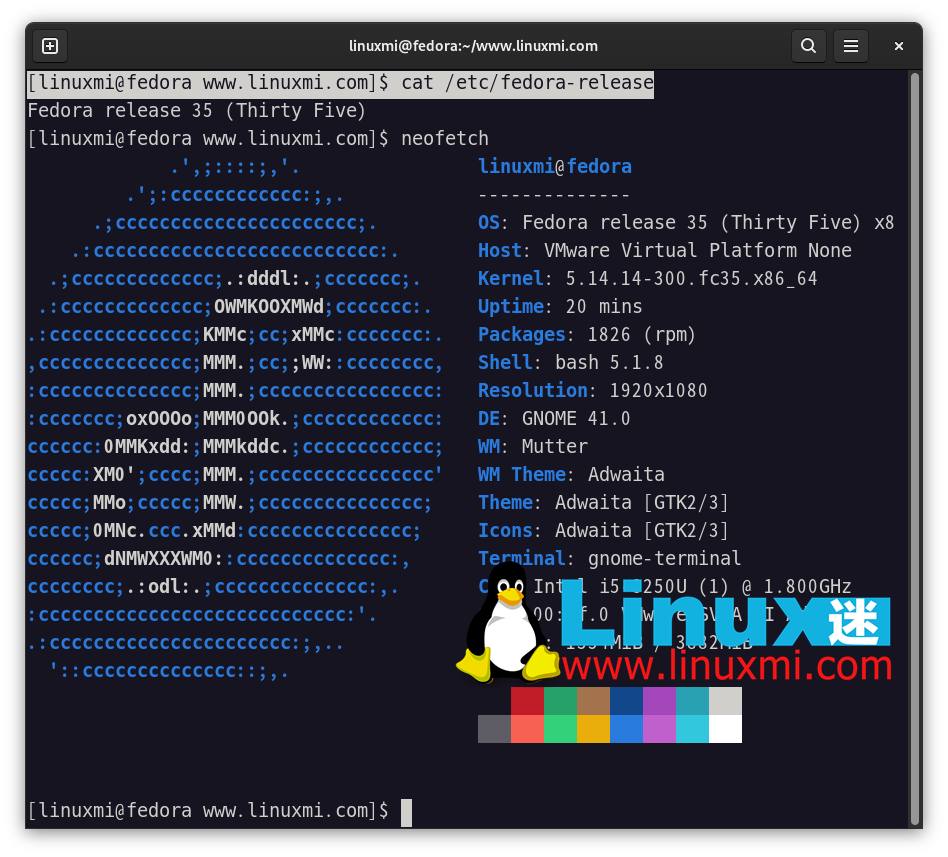
Task: Click the brown color block
Action: [594, 701]
